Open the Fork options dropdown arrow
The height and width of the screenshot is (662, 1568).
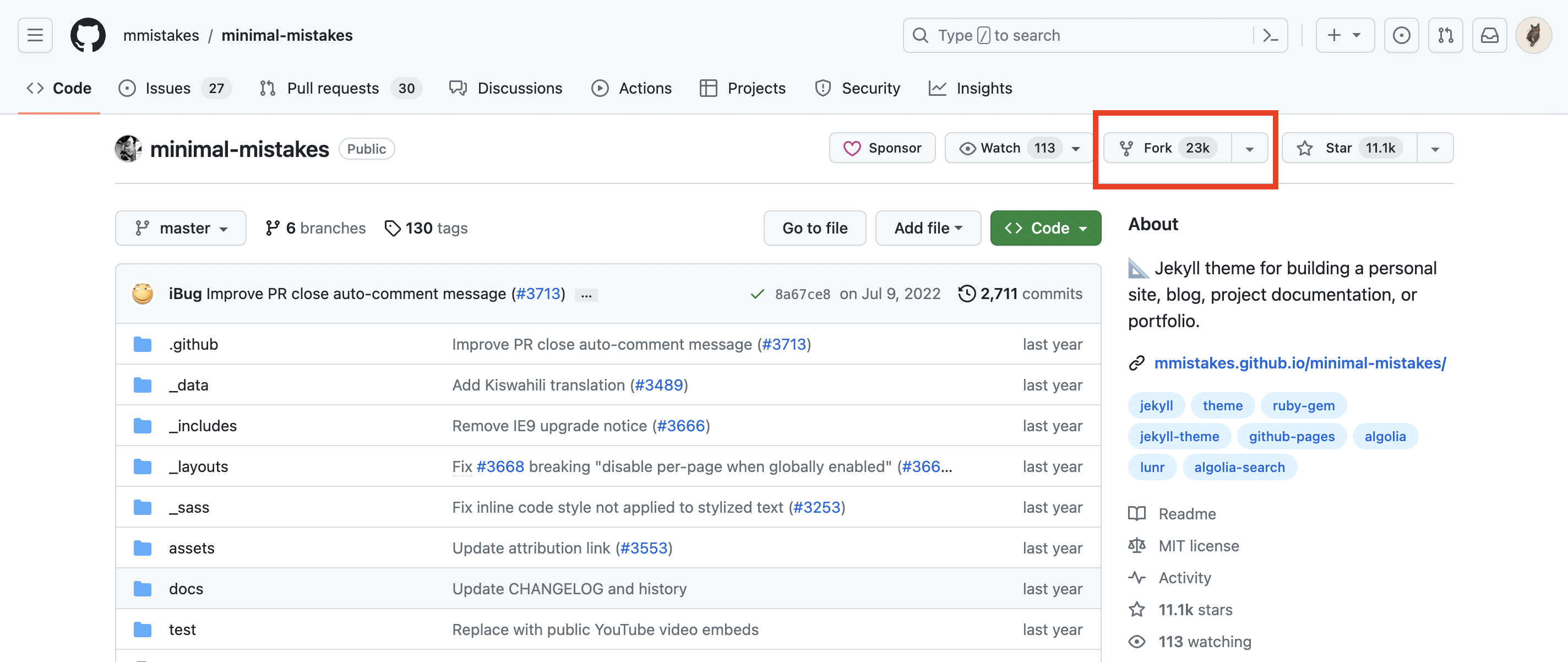click(x=1250, y=148)
